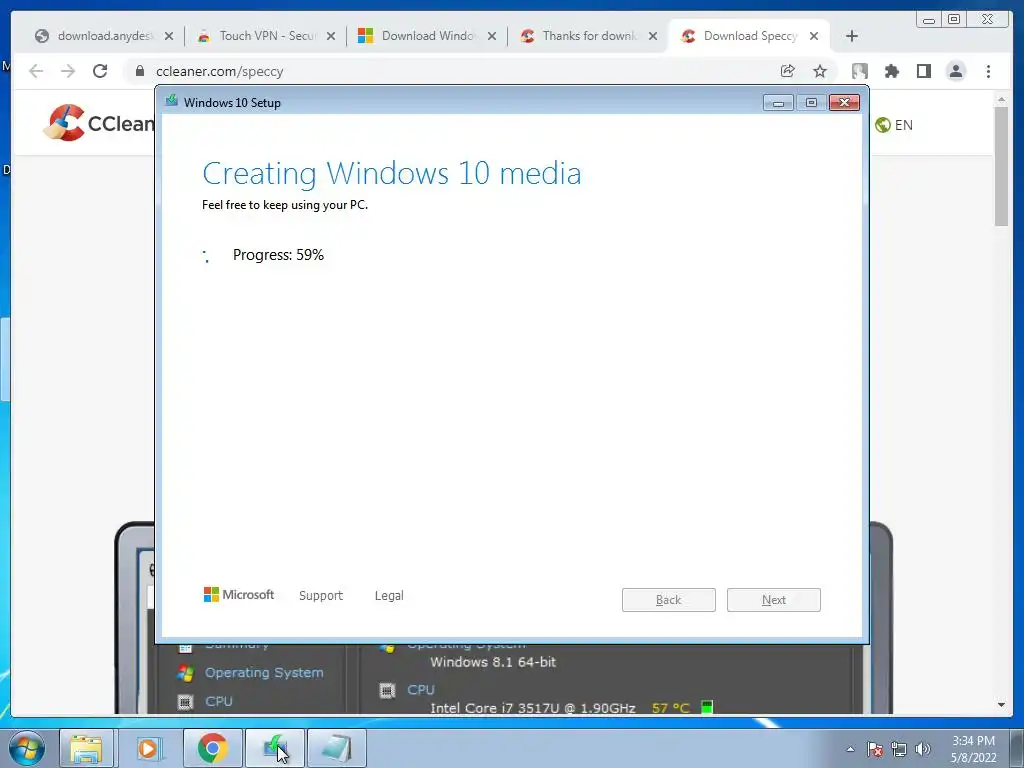Click the scrollbar up arrow
1024x768 pixels.
coord(1001,99)
